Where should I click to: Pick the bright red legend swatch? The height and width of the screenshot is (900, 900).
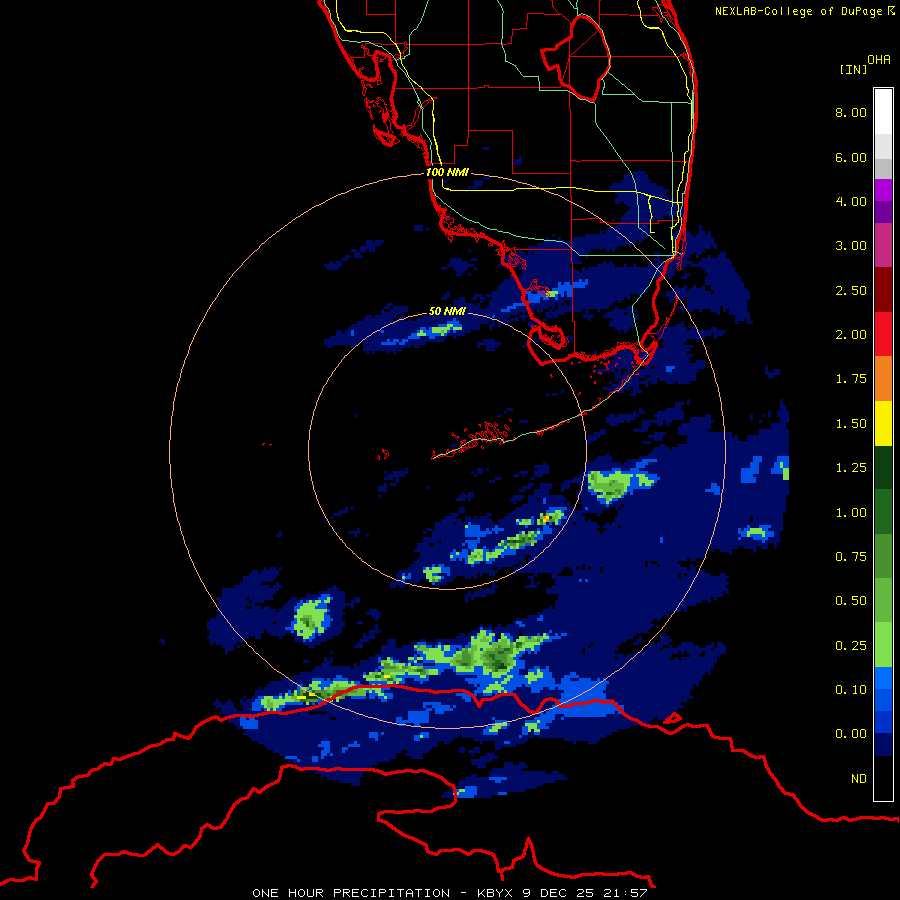(883, 334)
